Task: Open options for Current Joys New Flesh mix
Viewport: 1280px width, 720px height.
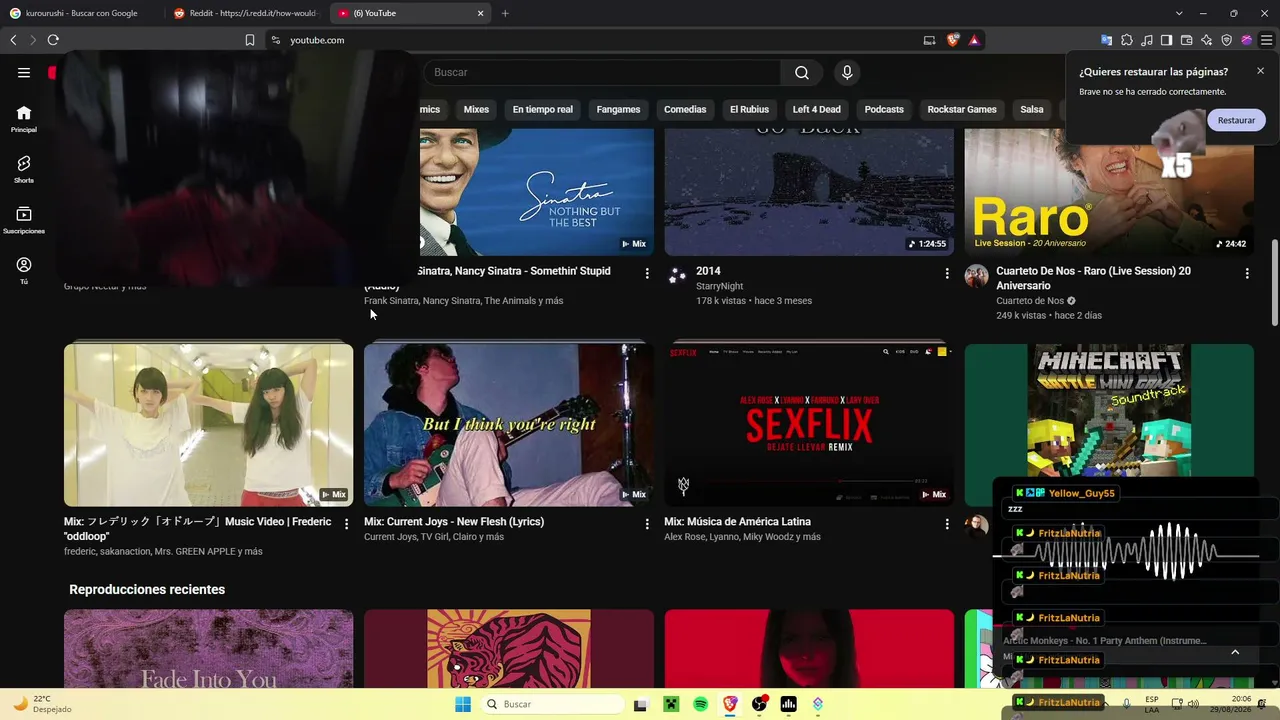Action: point(647,524)
